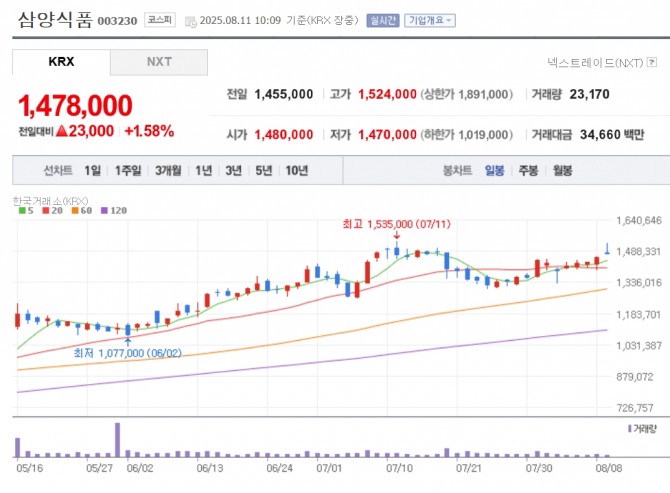Viewport: 670px width, 493px height.
Task: Show the 일봉 daily candlestick chart
Action: [x=494, y=171]
